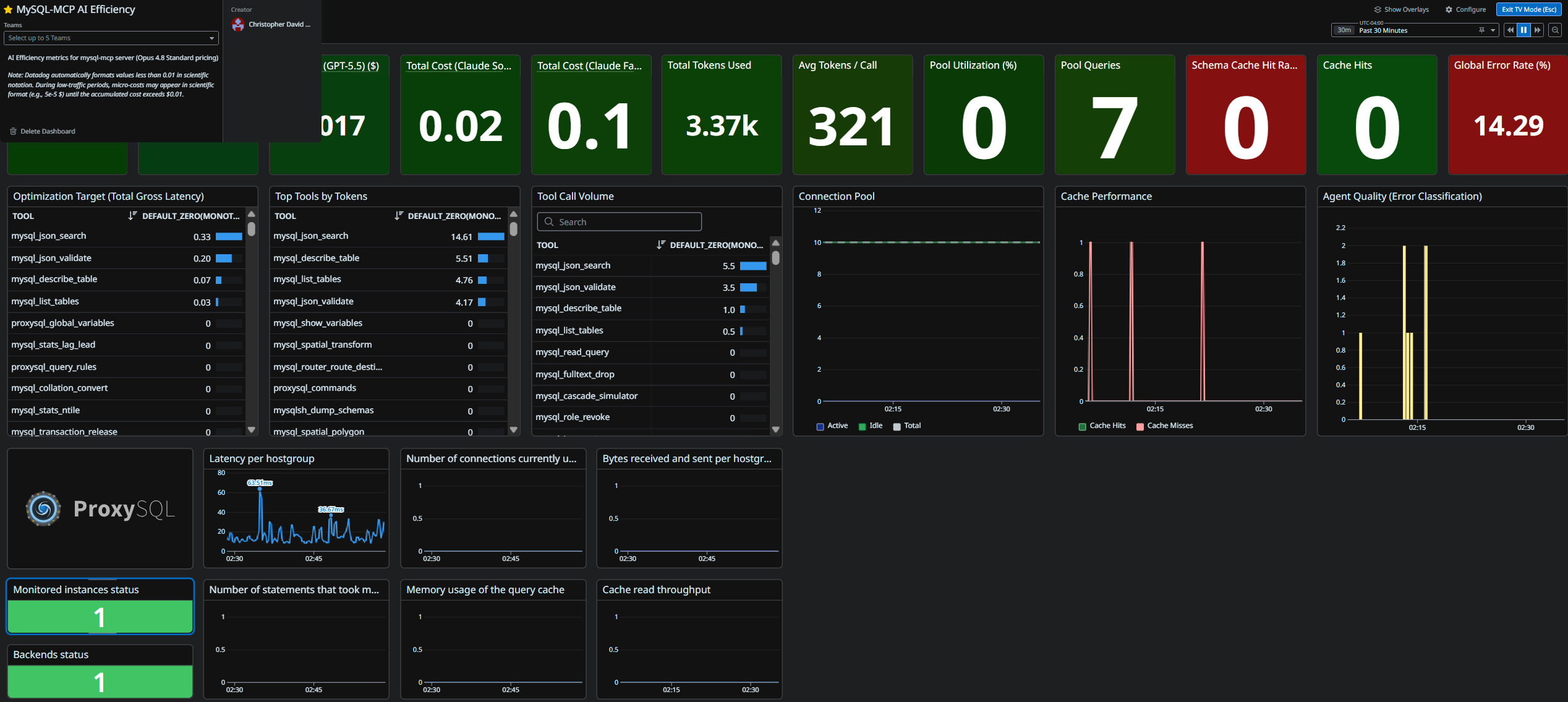Click Christopher David's creator avatar
Image resolution: width=1568 pixels, height=702 pixels.
(x=238, y=24)
